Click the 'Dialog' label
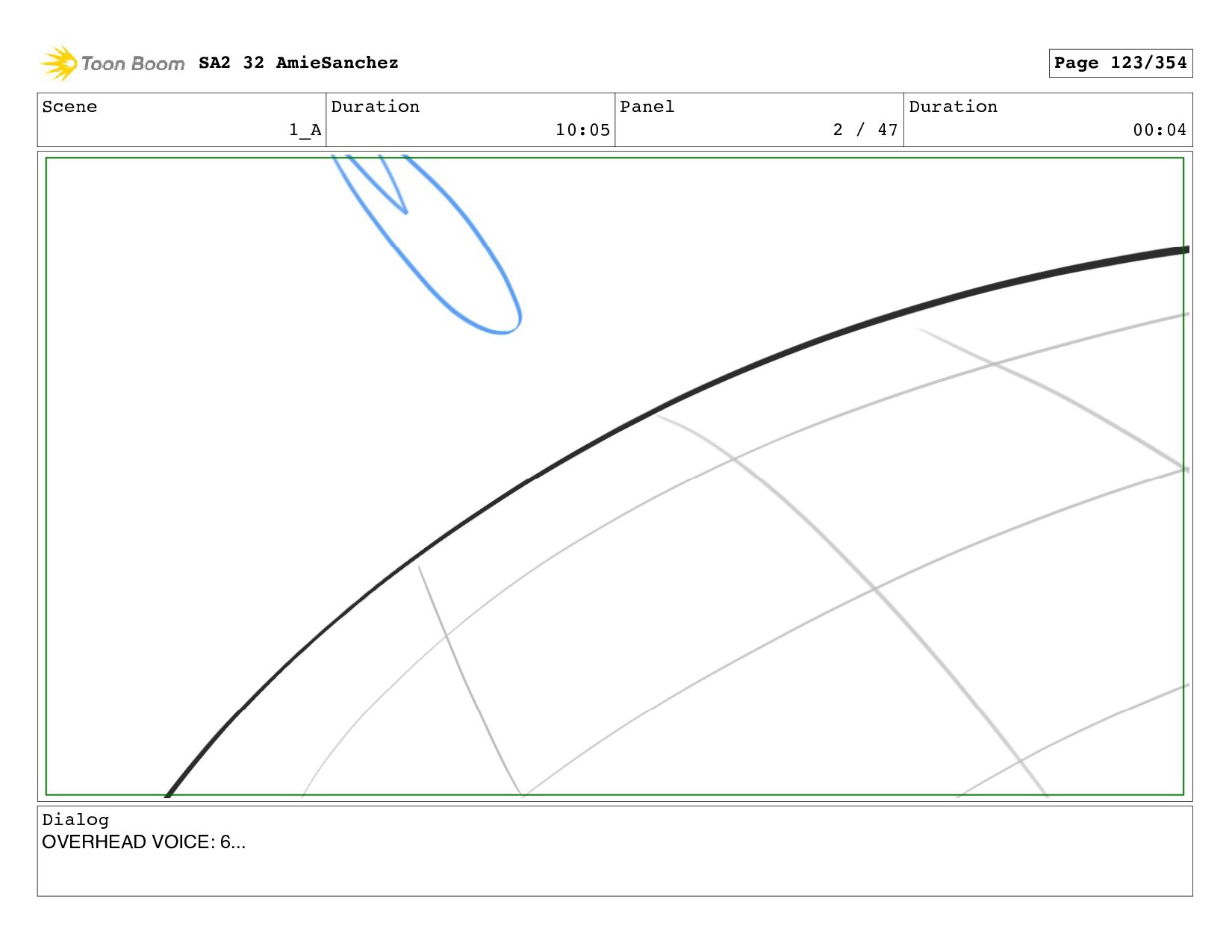This screenshot has width=1232, height=952. [x=75, y=820]
